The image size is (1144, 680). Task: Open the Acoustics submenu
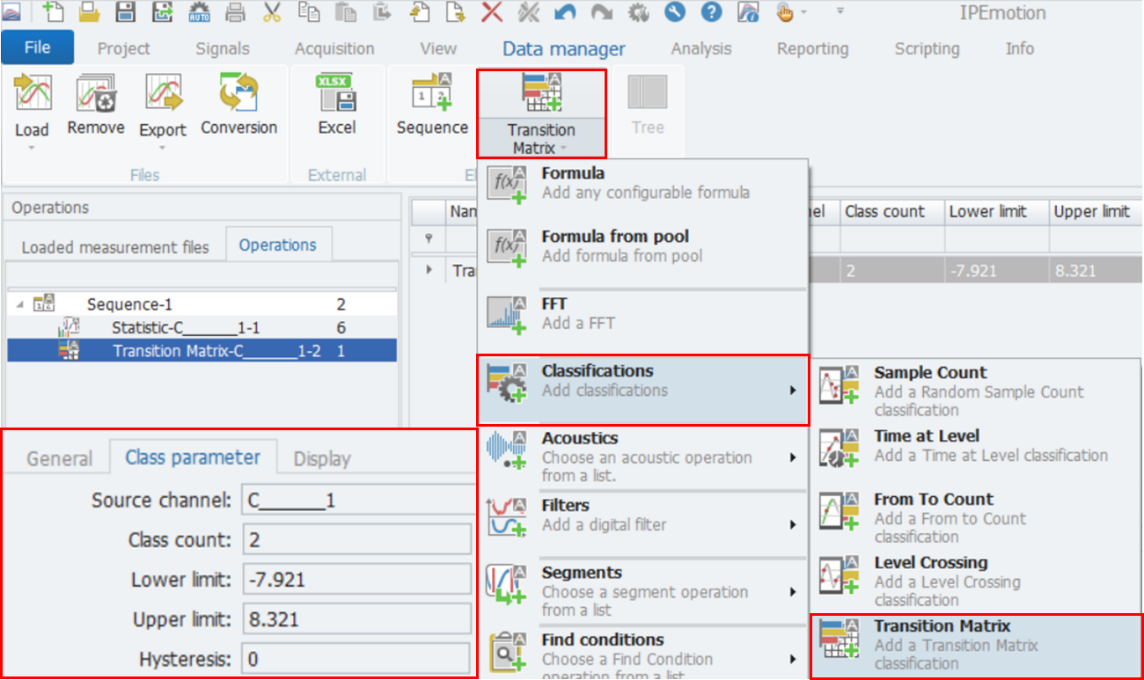643,457
